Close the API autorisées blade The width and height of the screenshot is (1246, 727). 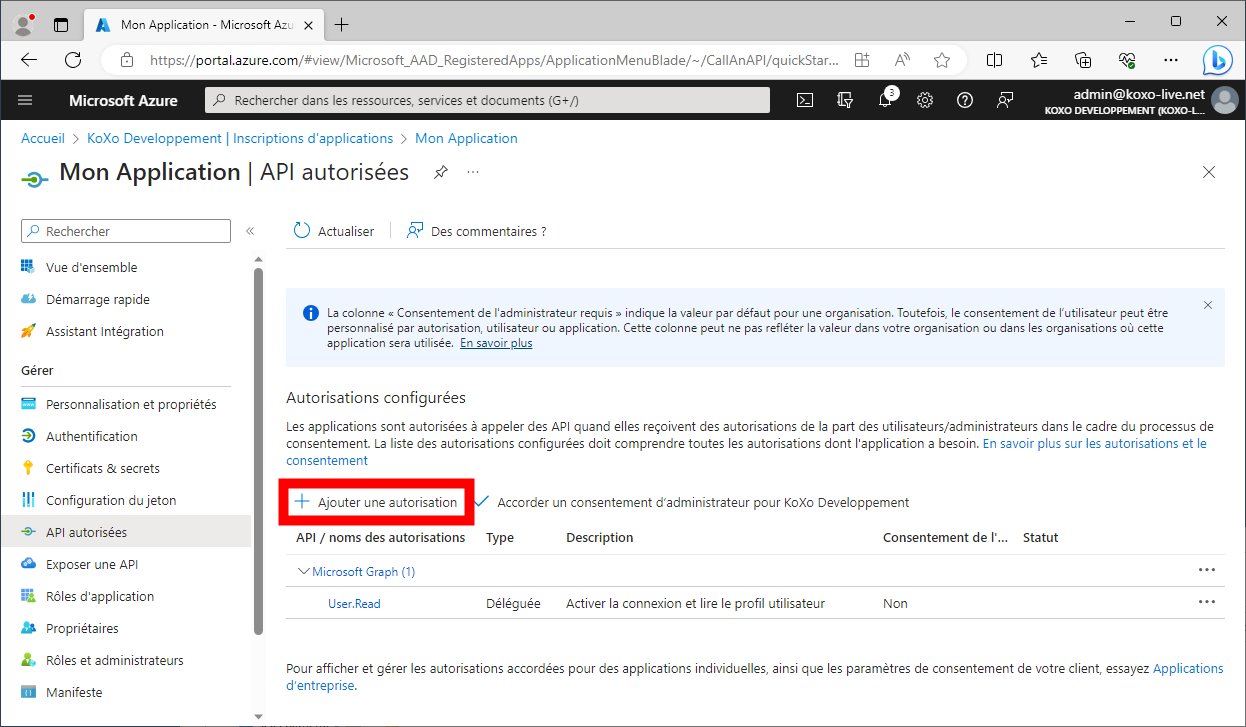coord(1209,172)
